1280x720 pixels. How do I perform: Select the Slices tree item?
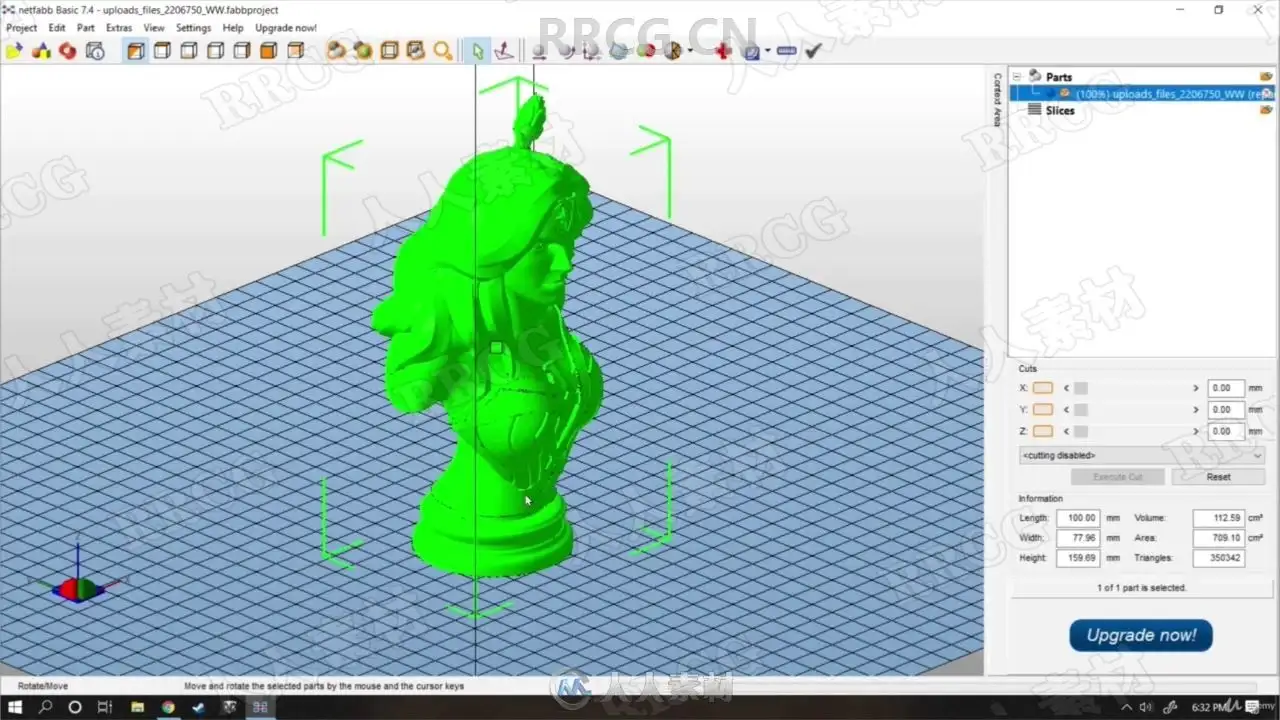(1060, 111)
